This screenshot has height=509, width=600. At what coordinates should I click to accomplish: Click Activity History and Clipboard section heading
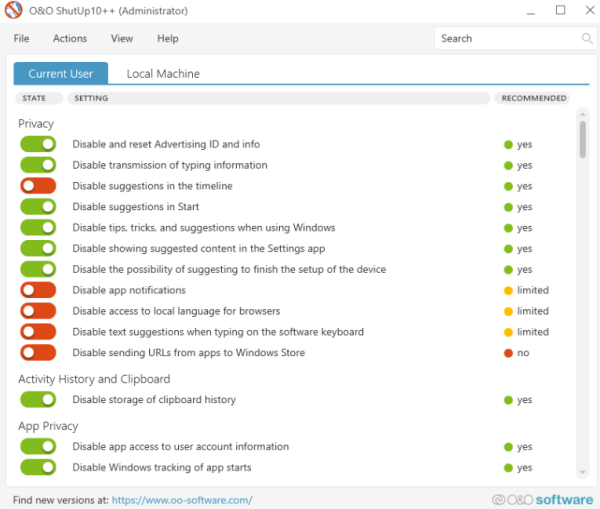coord(94,379)
